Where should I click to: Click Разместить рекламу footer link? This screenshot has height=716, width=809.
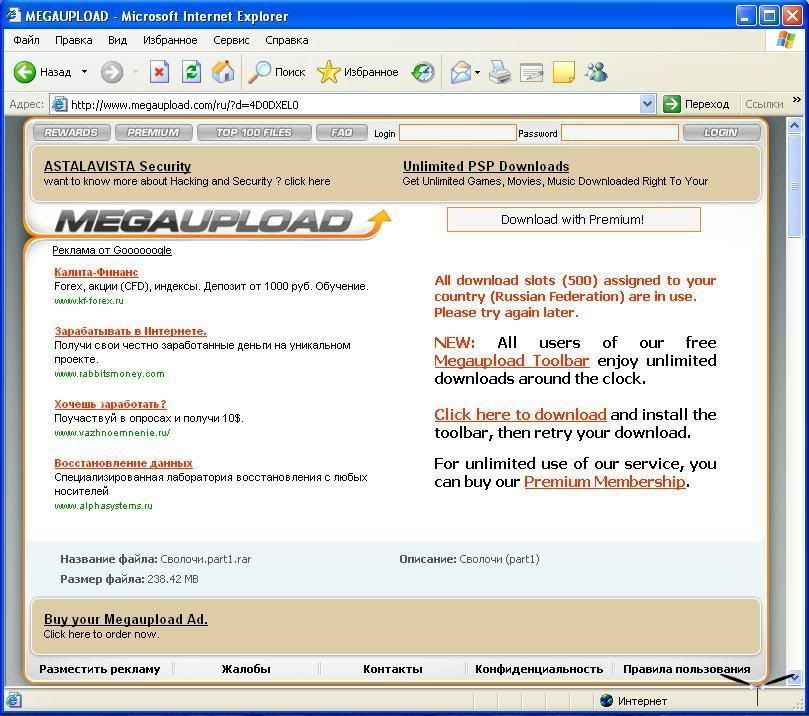tap(100, 669)
